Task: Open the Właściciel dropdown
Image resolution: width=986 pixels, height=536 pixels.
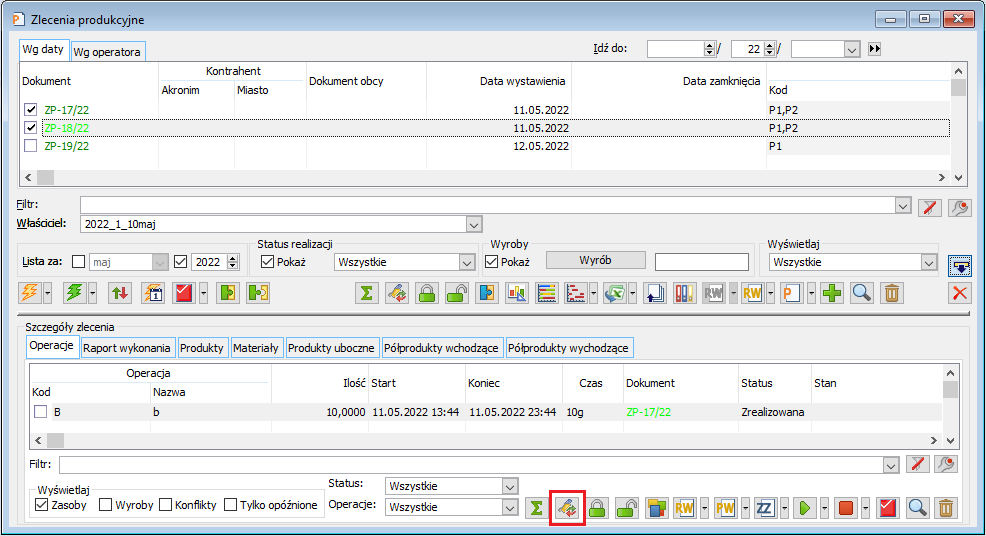Action: 474,225
